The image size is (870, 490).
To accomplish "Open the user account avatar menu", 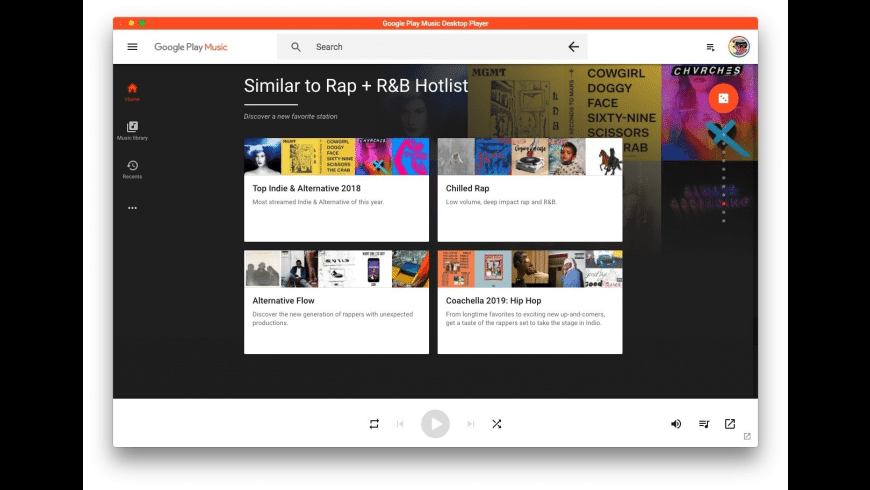I will coord(739,47).
